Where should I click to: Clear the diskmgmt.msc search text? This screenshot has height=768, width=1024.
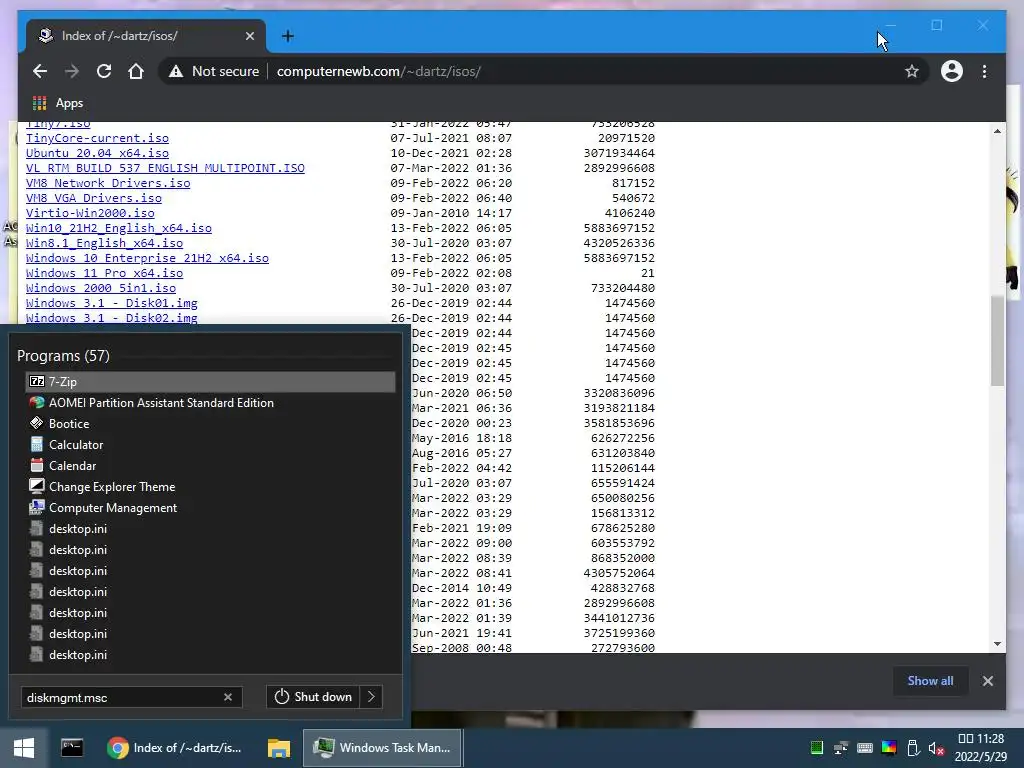228,697
